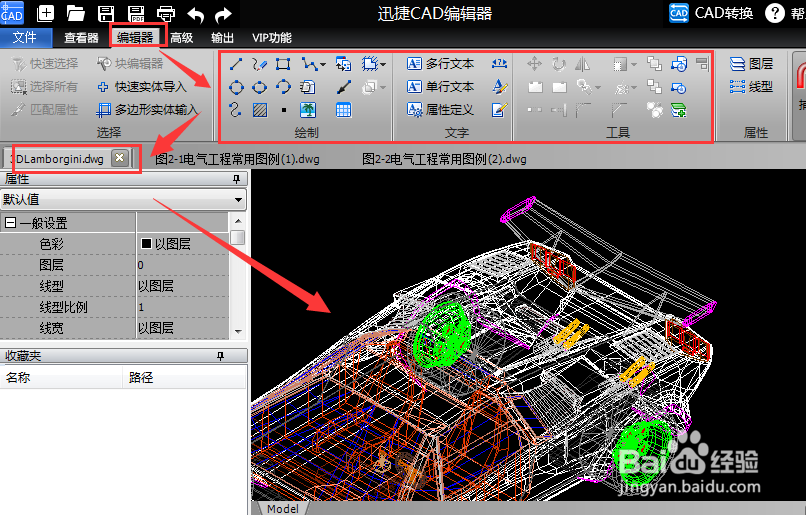
Task: Switch to the 高级 ribbon tab
Action: [181, 38]
